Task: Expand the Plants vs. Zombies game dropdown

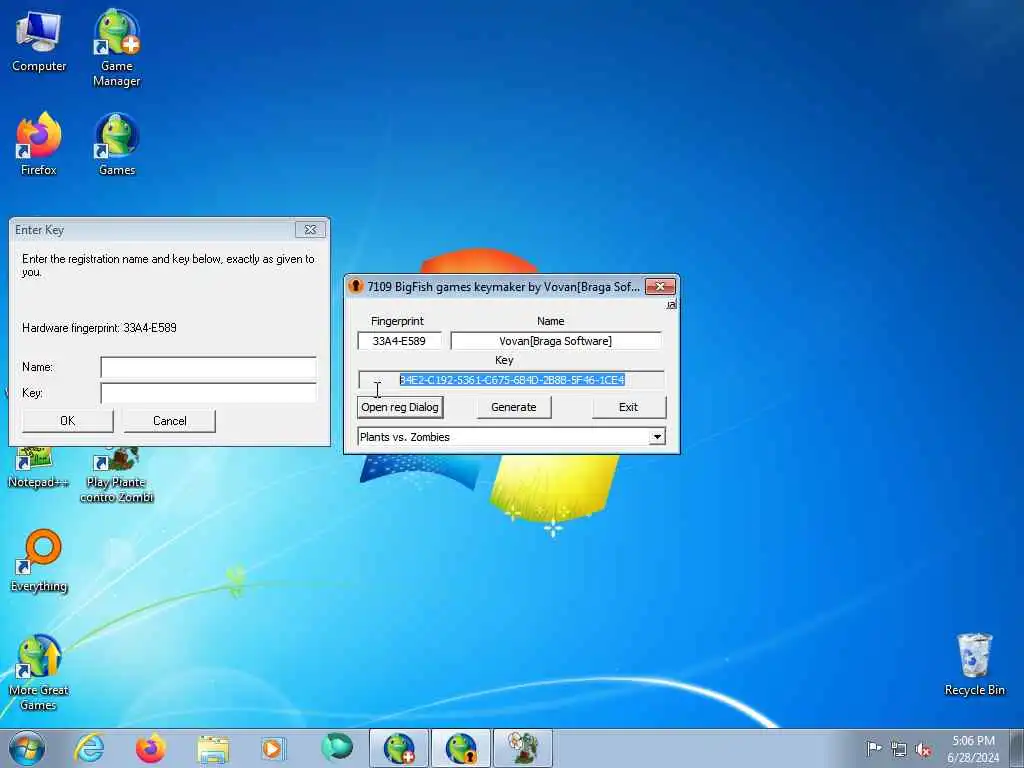Action: (x=657, y=437)
